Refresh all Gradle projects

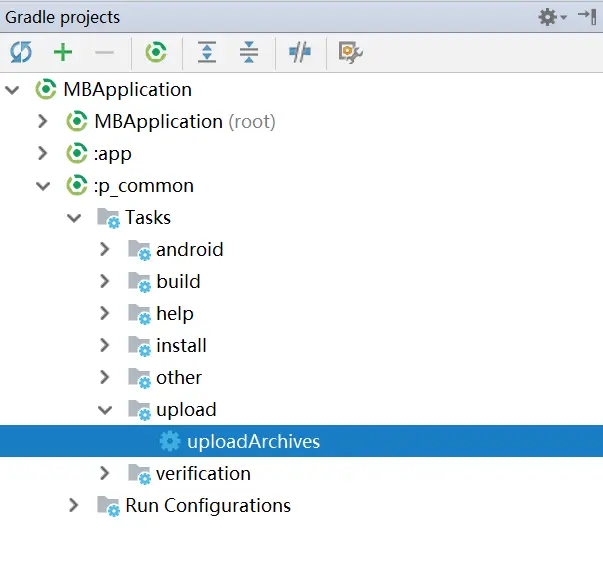21,52
